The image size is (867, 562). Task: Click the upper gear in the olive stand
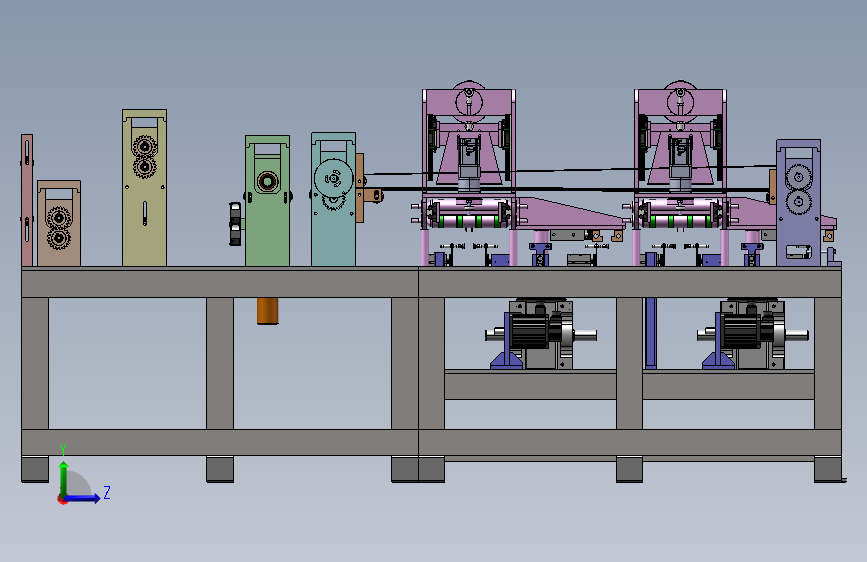(x=145, y=147)
